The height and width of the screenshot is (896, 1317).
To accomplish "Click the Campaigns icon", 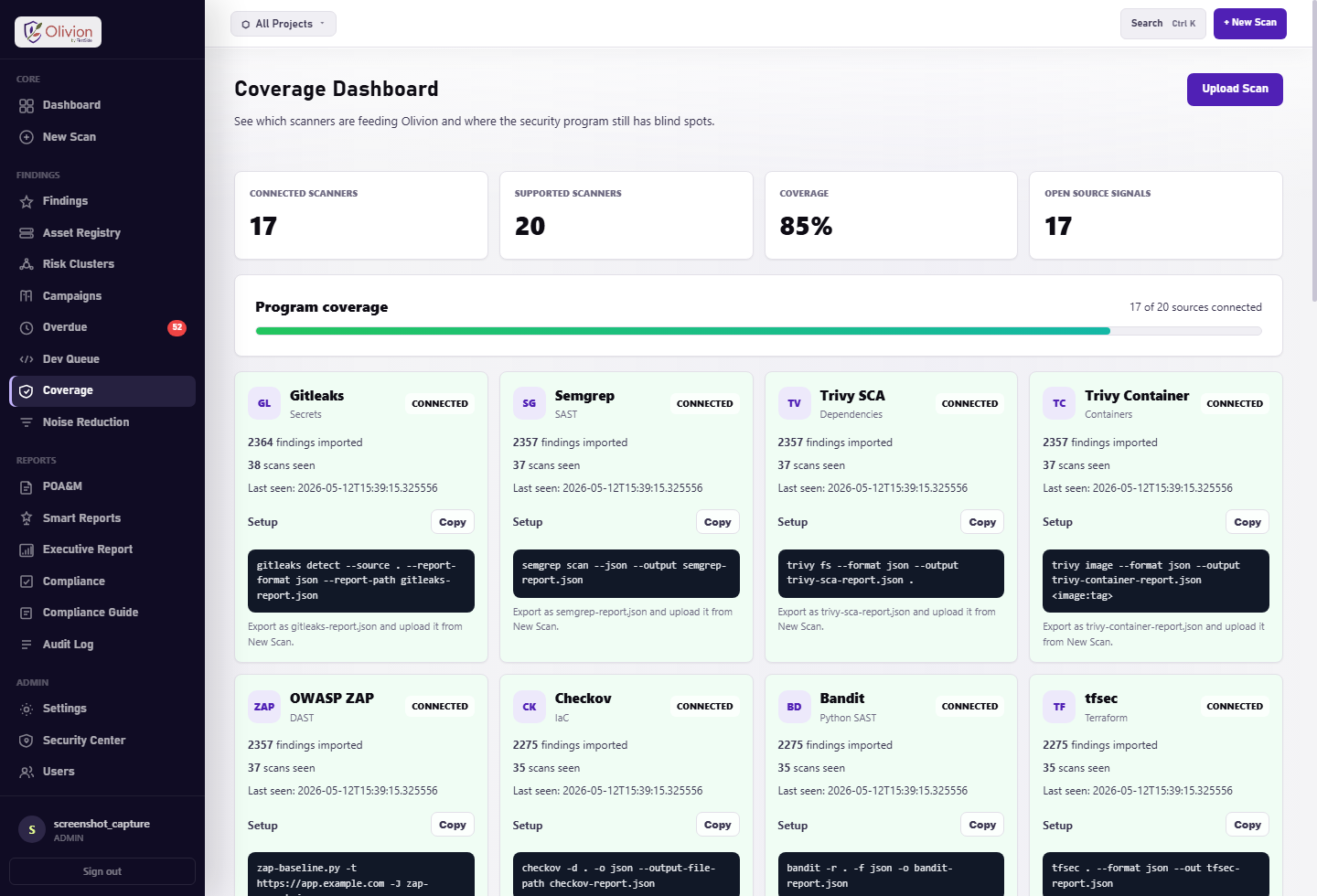I will click(27, 296).
